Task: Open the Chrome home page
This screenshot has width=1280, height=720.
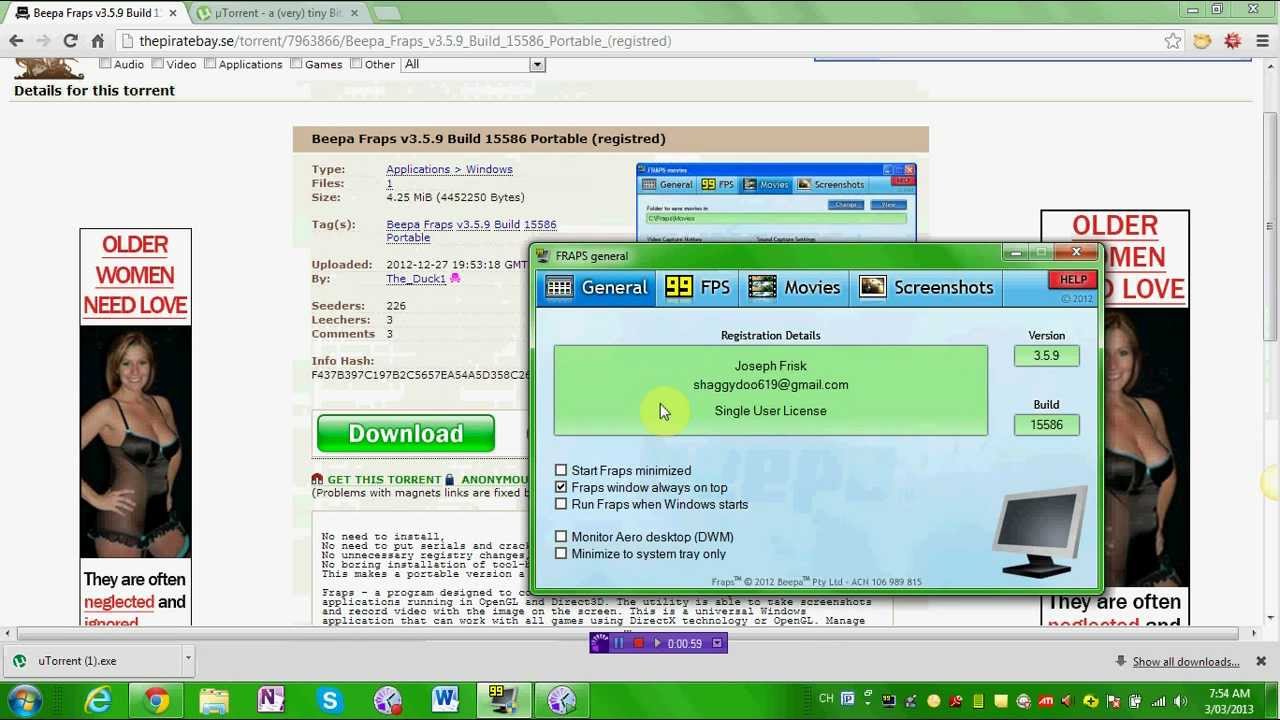Action: pyautogui.click(x=97, y=41)
